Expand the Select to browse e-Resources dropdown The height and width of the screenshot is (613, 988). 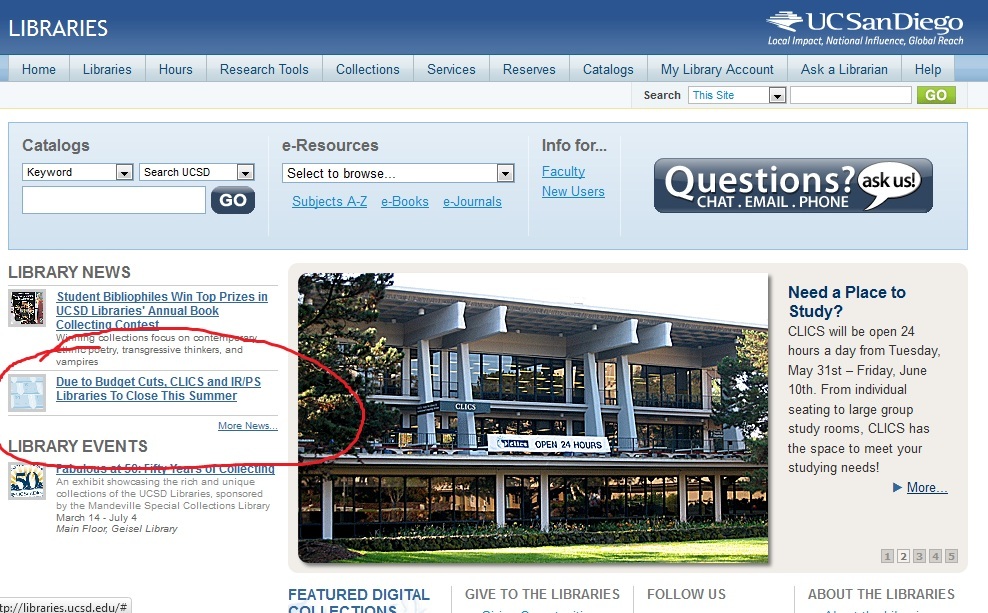coord(505,173)
